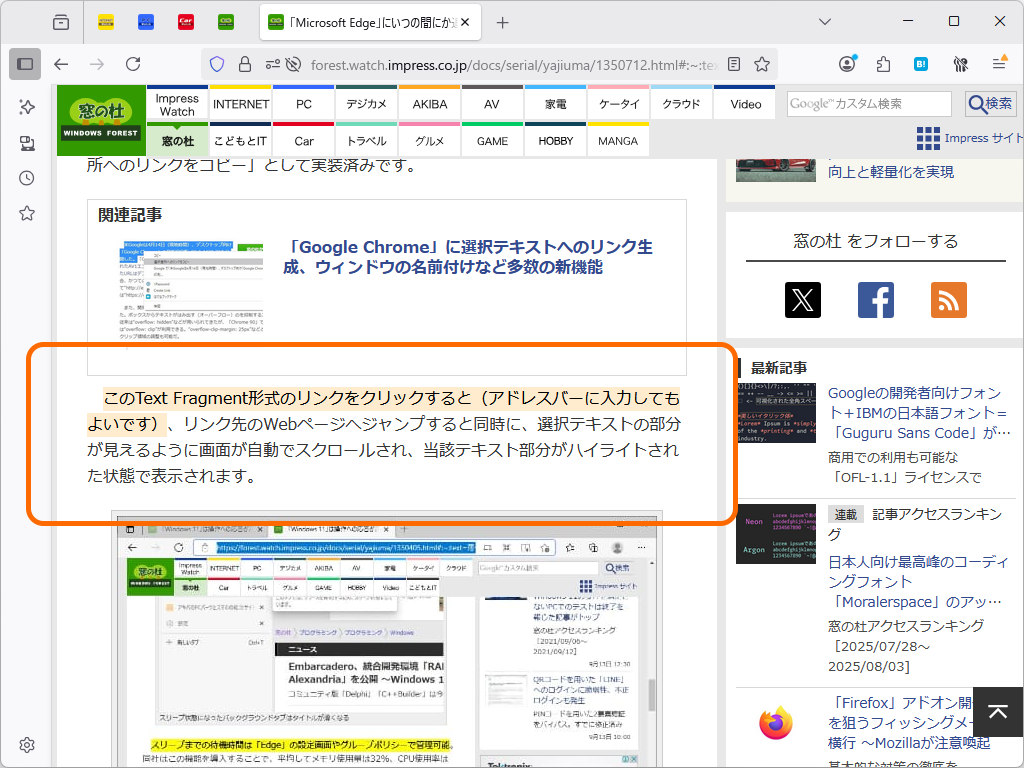Viewport: 1024px width, 768px height.
Task: Open the site permissions lock dropdown
Action: pyautogui.click(x=245, y=62)
